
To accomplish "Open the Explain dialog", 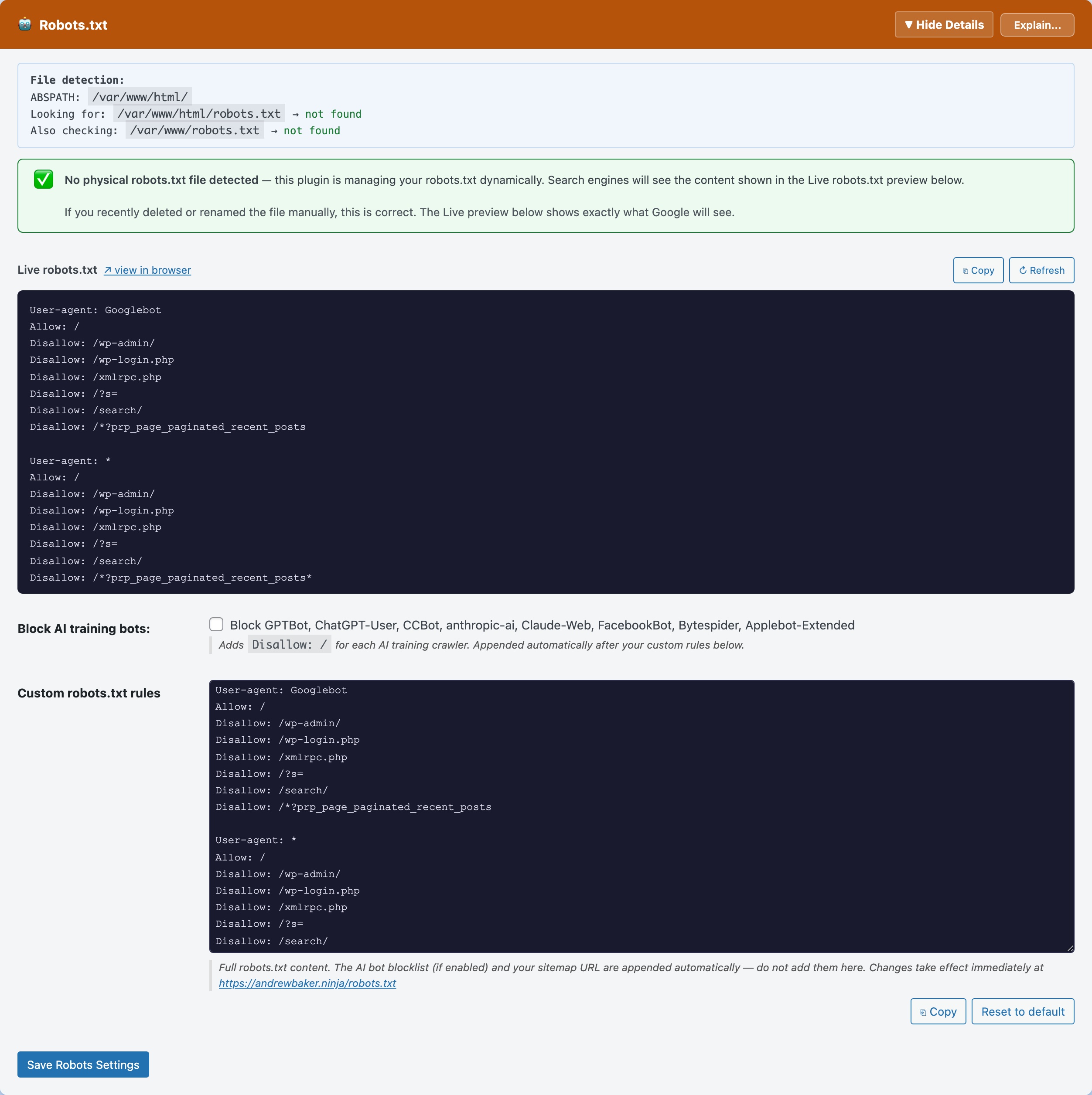I will coord(1037,24).
